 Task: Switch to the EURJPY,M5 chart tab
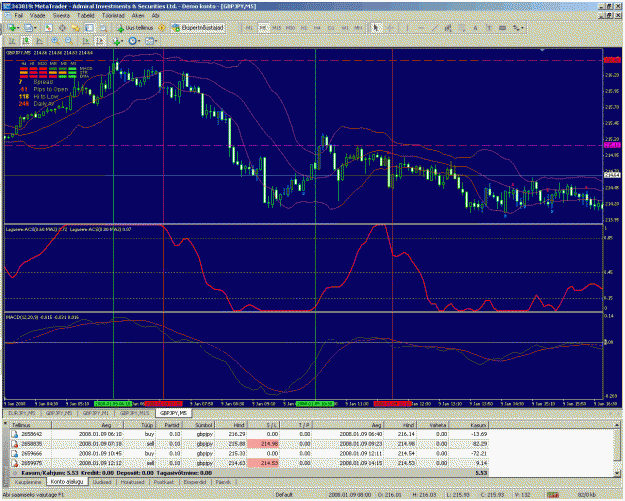(x=22, y=413)
